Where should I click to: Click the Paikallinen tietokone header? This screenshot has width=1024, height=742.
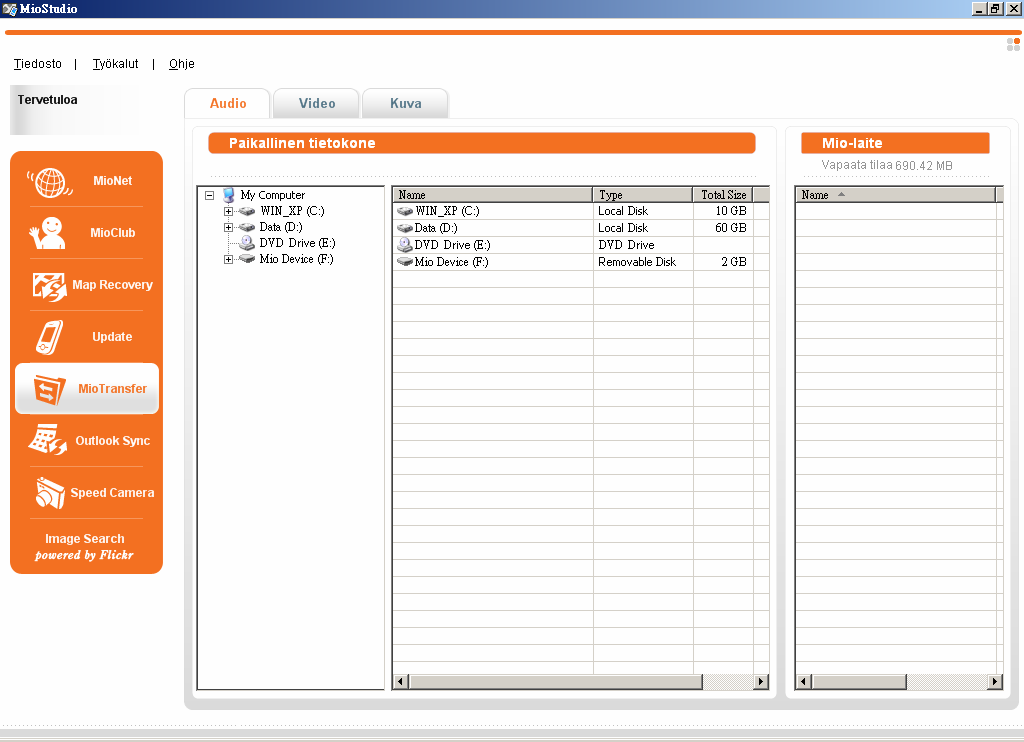click(x=481, y=143)
